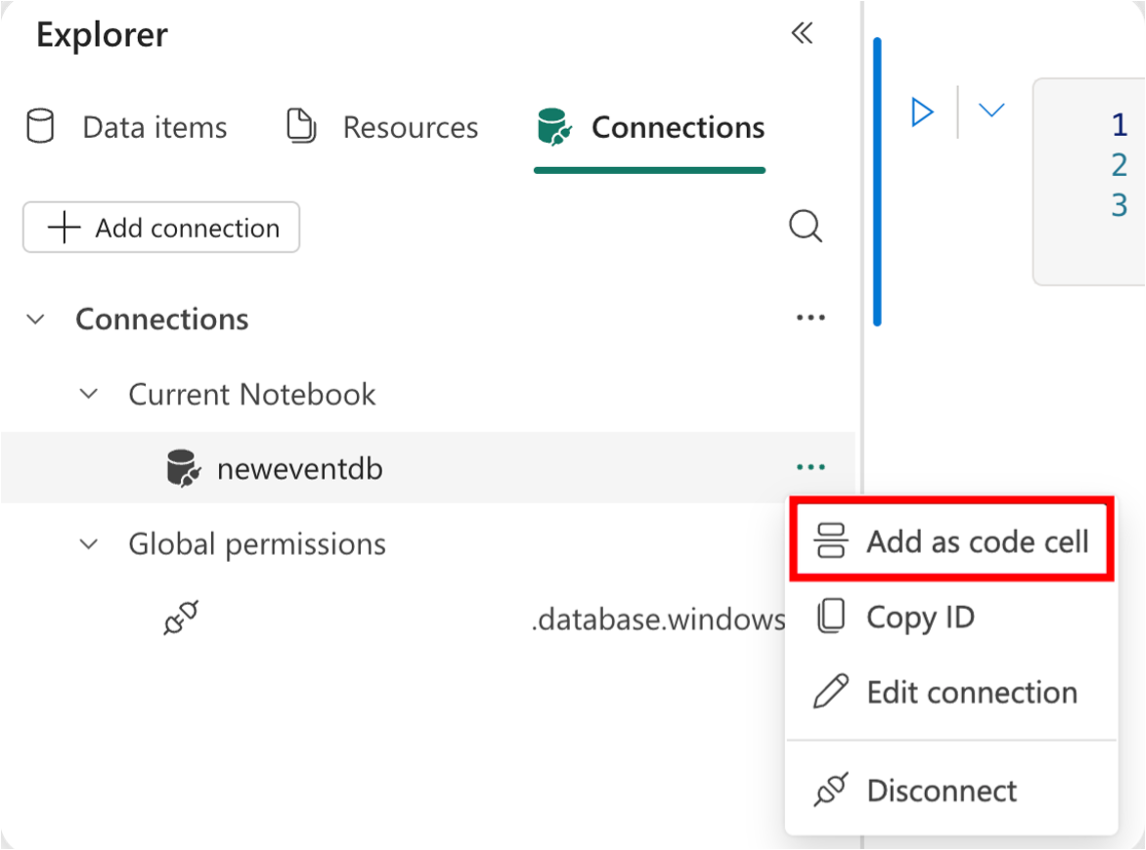Collapse the Connections tree section
The height and width of the screenshot is (850, 1146).
35,319
